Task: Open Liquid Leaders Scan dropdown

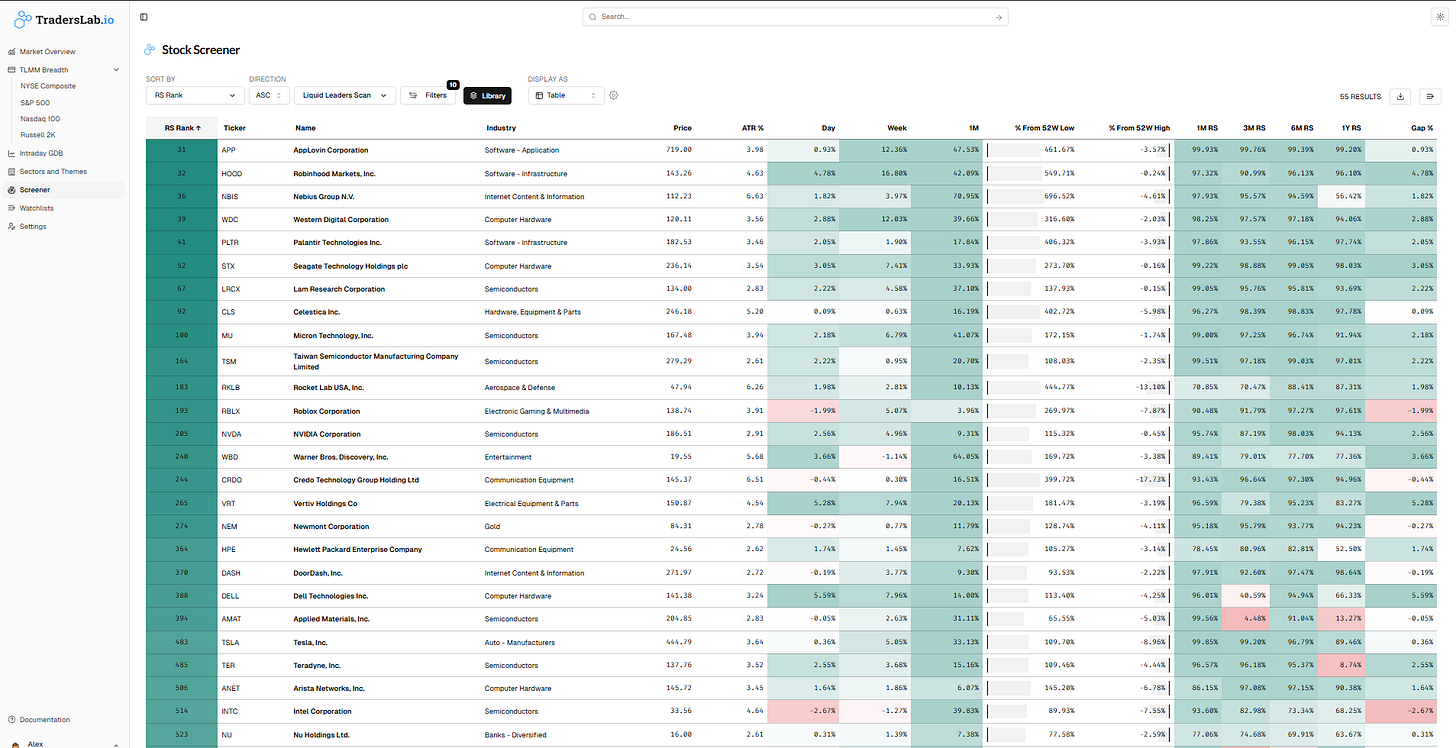Action: pyautogui.click(x=344, y=95)
